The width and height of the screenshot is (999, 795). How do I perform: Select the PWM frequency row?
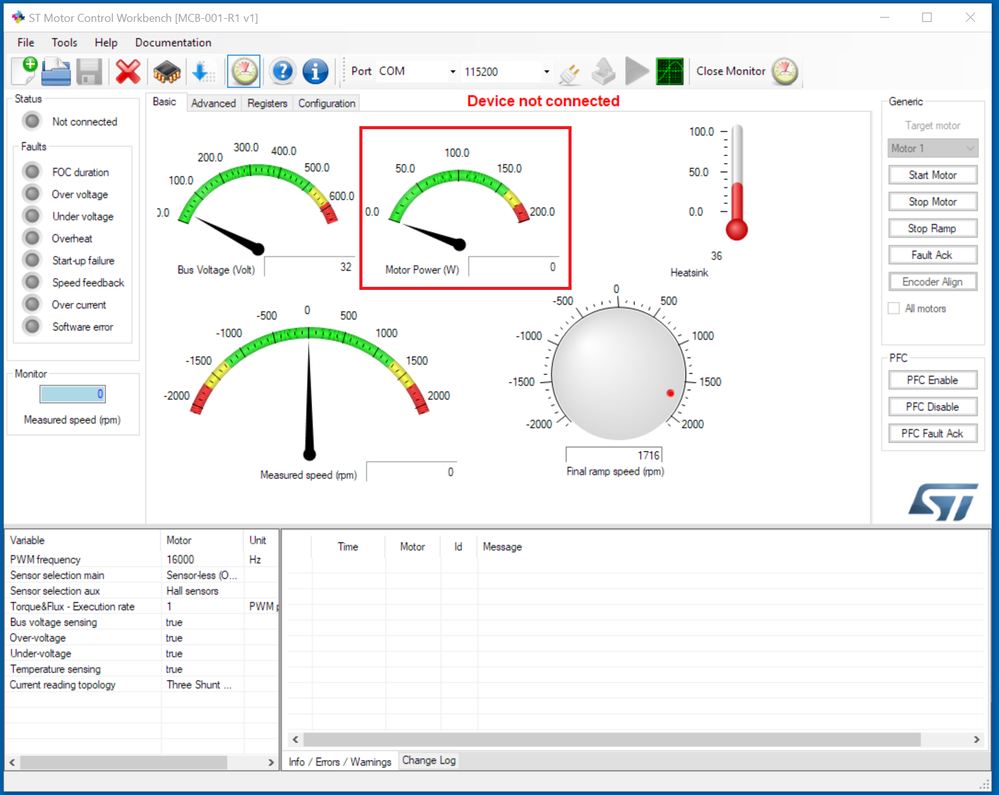142,559
